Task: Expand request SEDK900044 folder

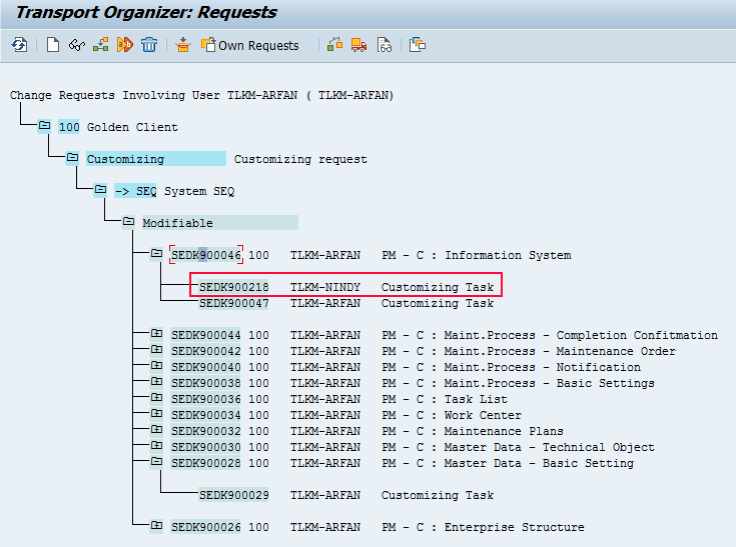Action: (156, 335)
